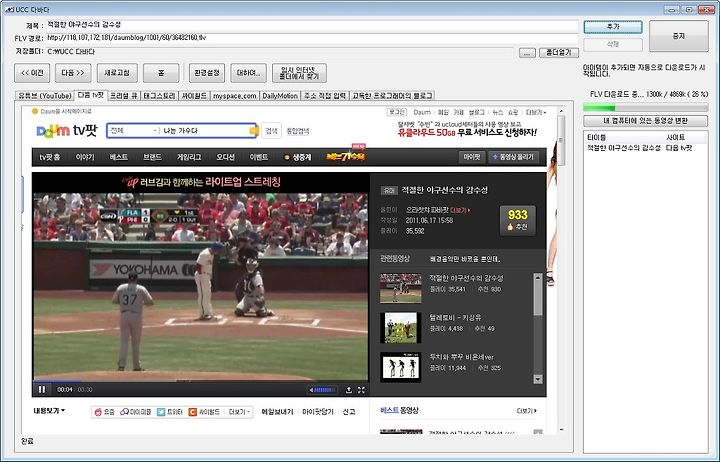Switch to the DailyMotion tab
This screenshot has height=462, width=720.
(280, 96)
